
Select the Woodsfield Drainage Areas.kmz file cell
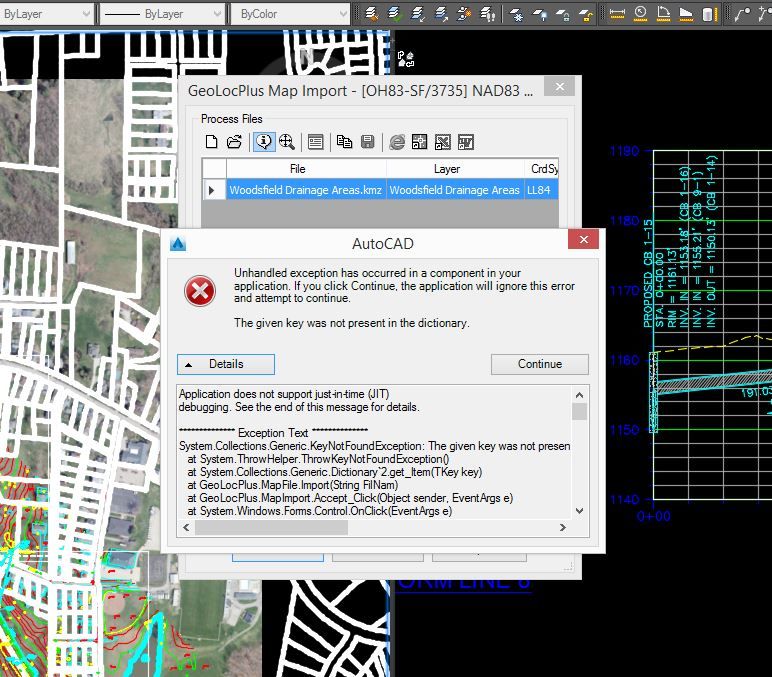tap(306, 190)
